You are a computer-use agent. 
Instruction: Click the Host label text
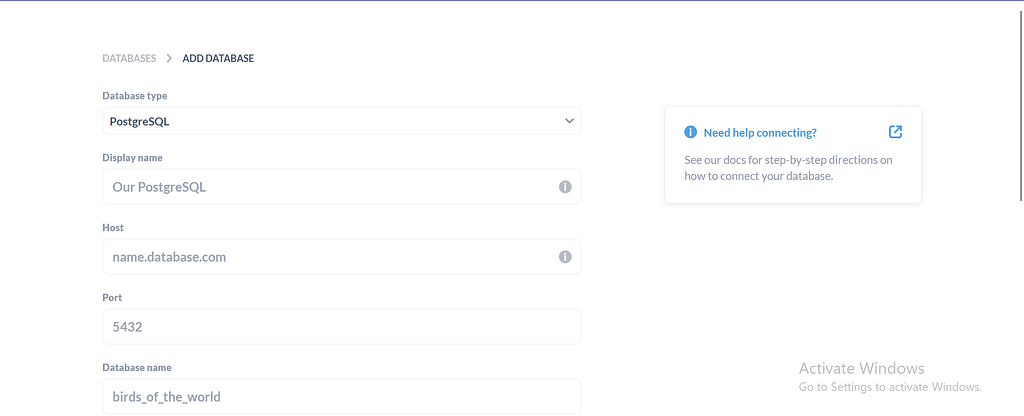[113, 227]
